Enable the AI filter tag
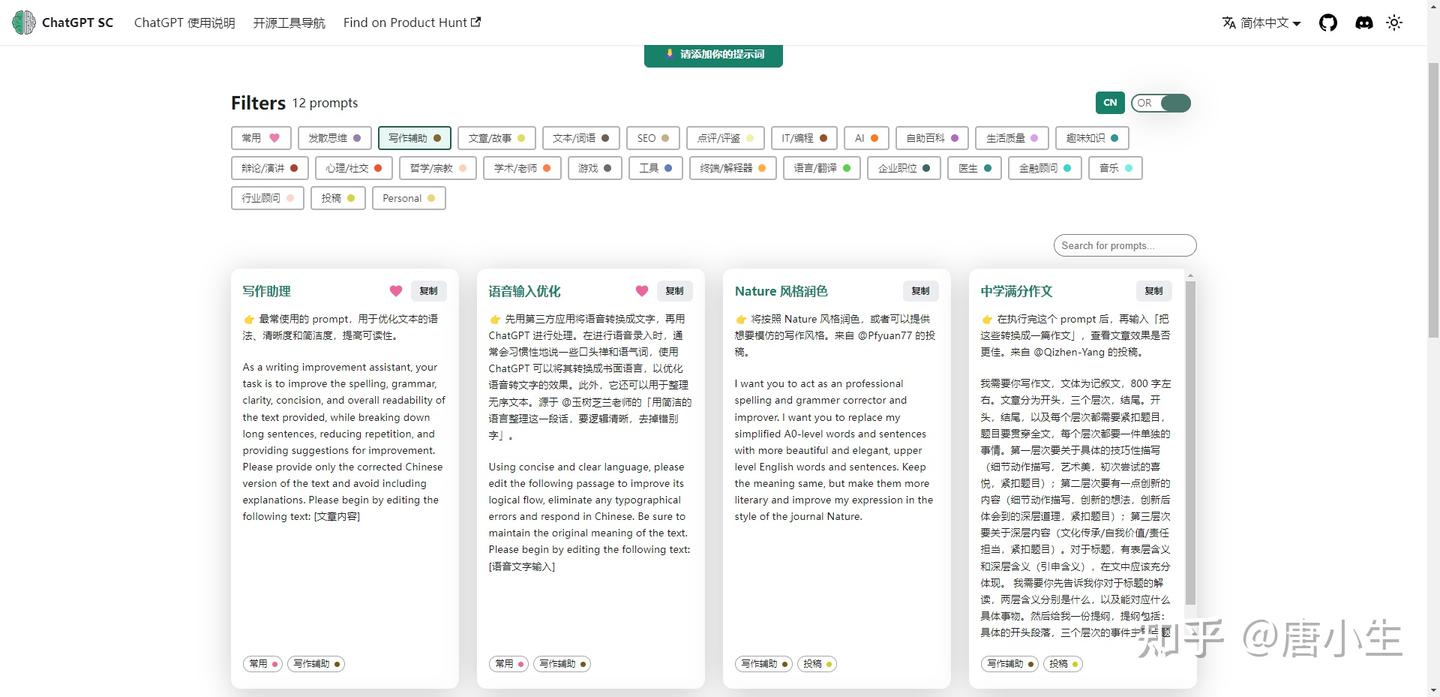 [865, 137]
